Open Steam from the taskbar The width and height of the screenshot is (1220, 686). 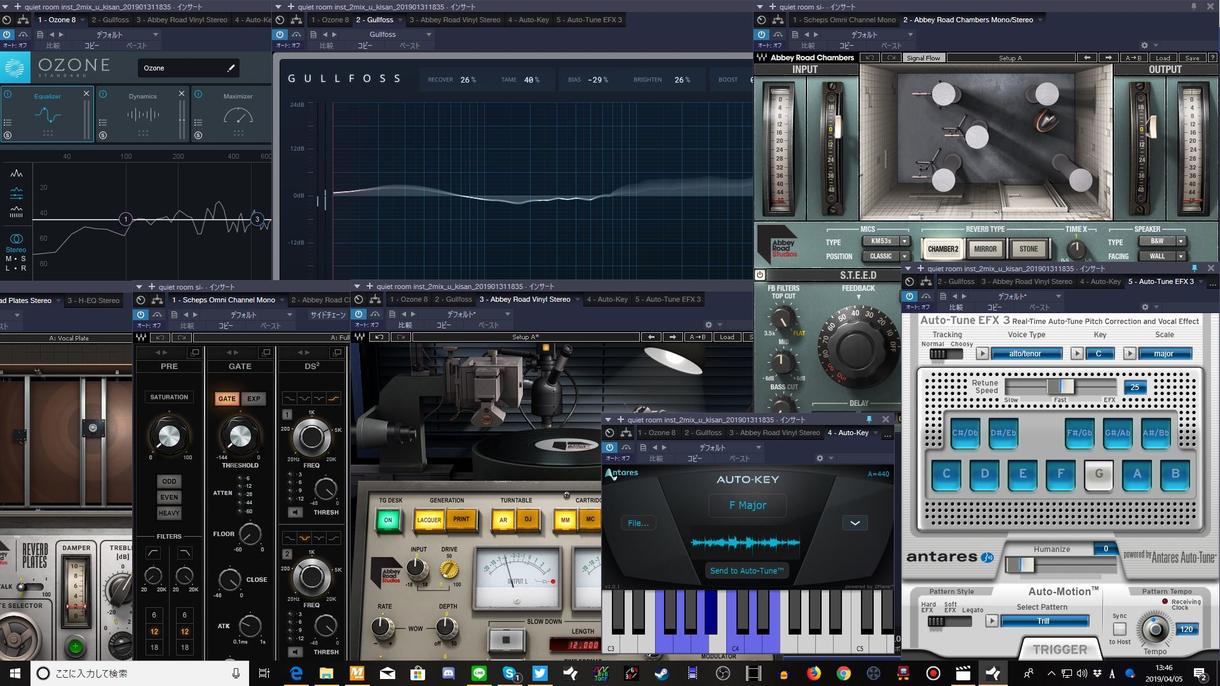tap(662, 674)
